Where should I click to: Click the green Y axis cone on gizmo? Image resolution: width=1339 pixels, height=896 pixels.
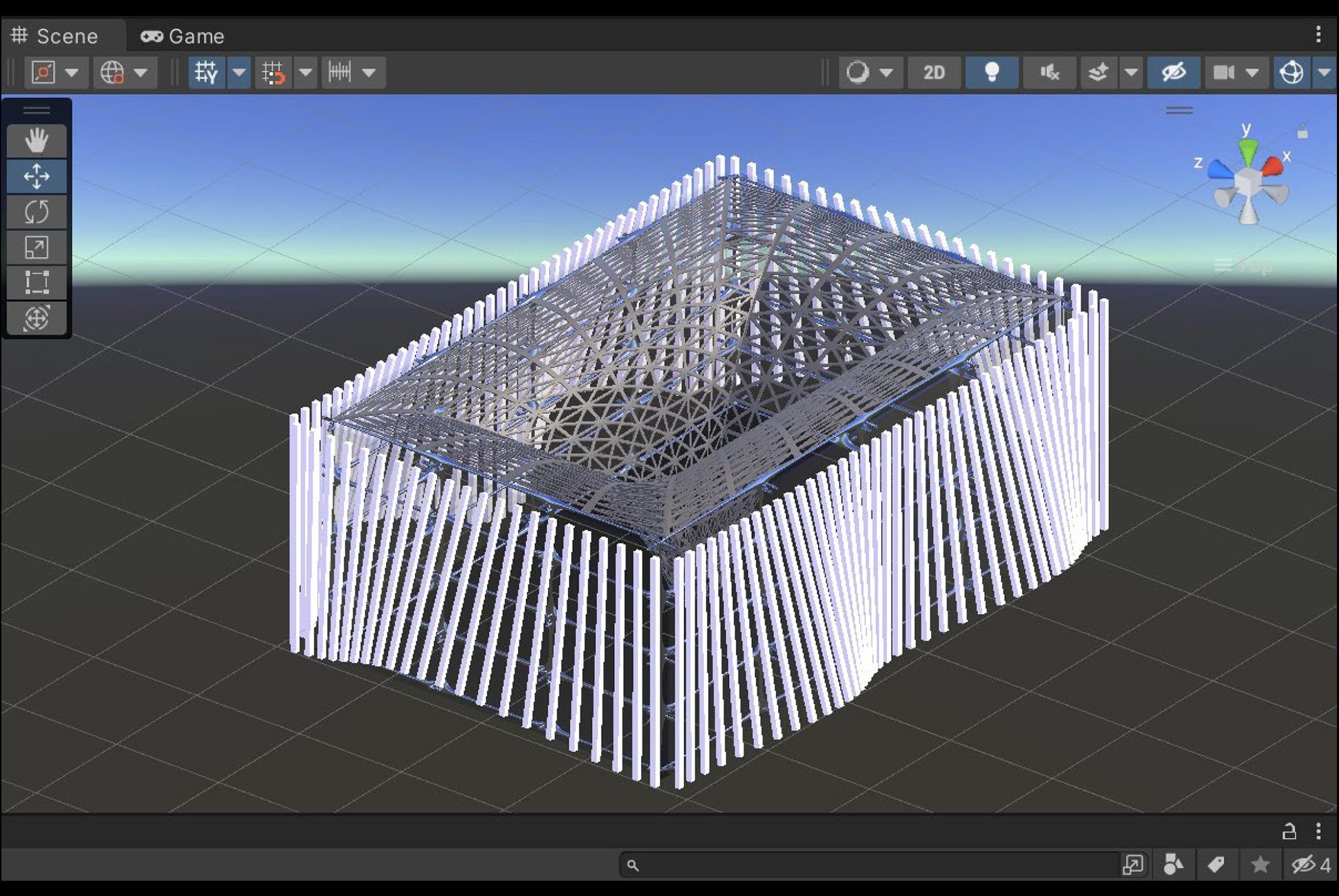pos(1247,151)
